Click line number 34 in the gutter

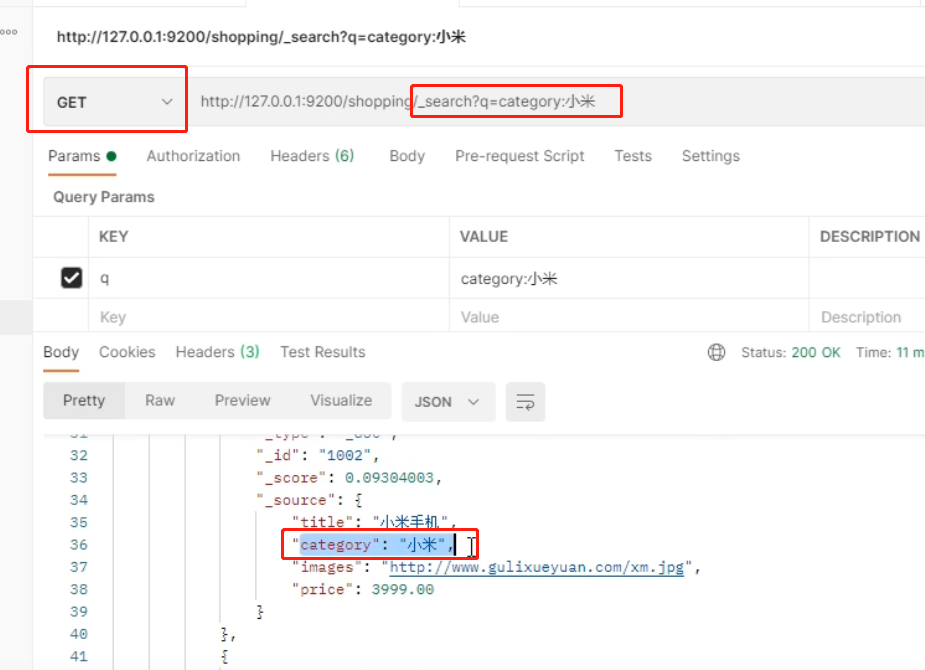coord(78,500)
